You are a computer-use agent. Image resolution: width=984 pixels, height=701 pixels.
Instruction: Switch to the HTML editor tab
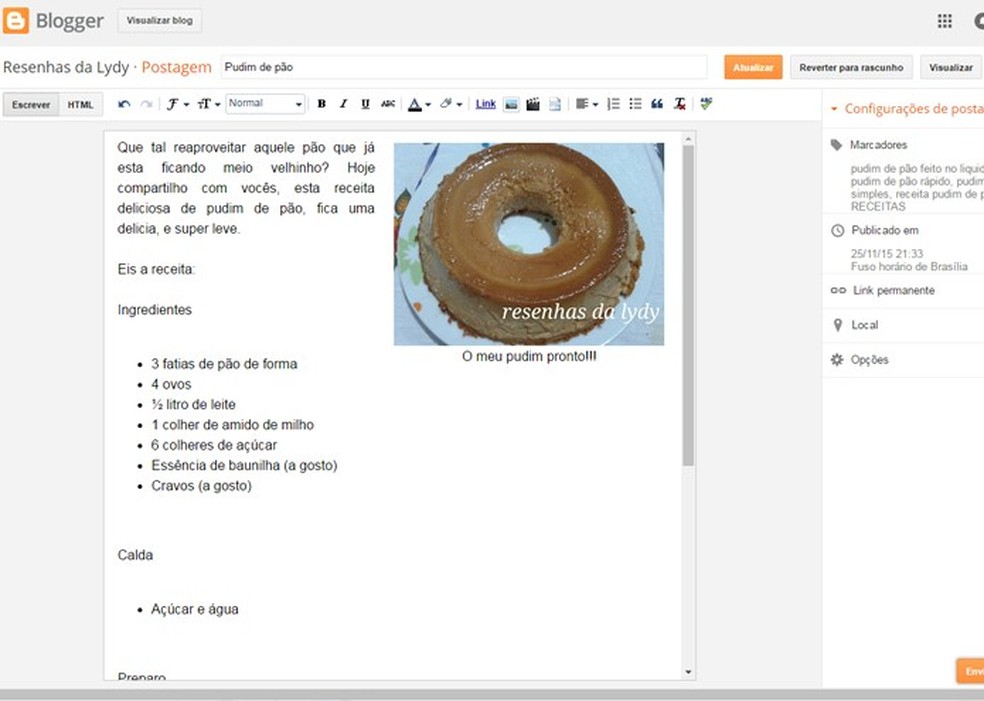click(x=80, y=105)
